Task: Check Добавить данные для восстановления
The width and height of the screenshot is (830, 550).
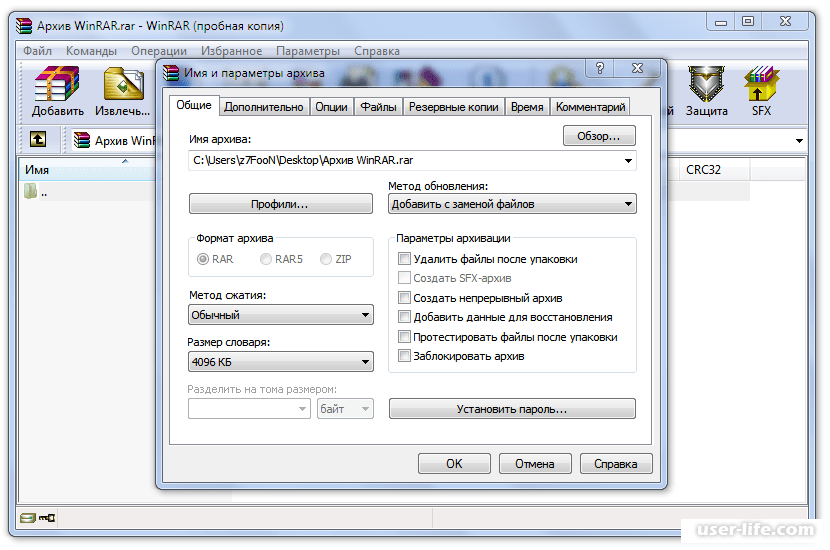Action: 404,317
